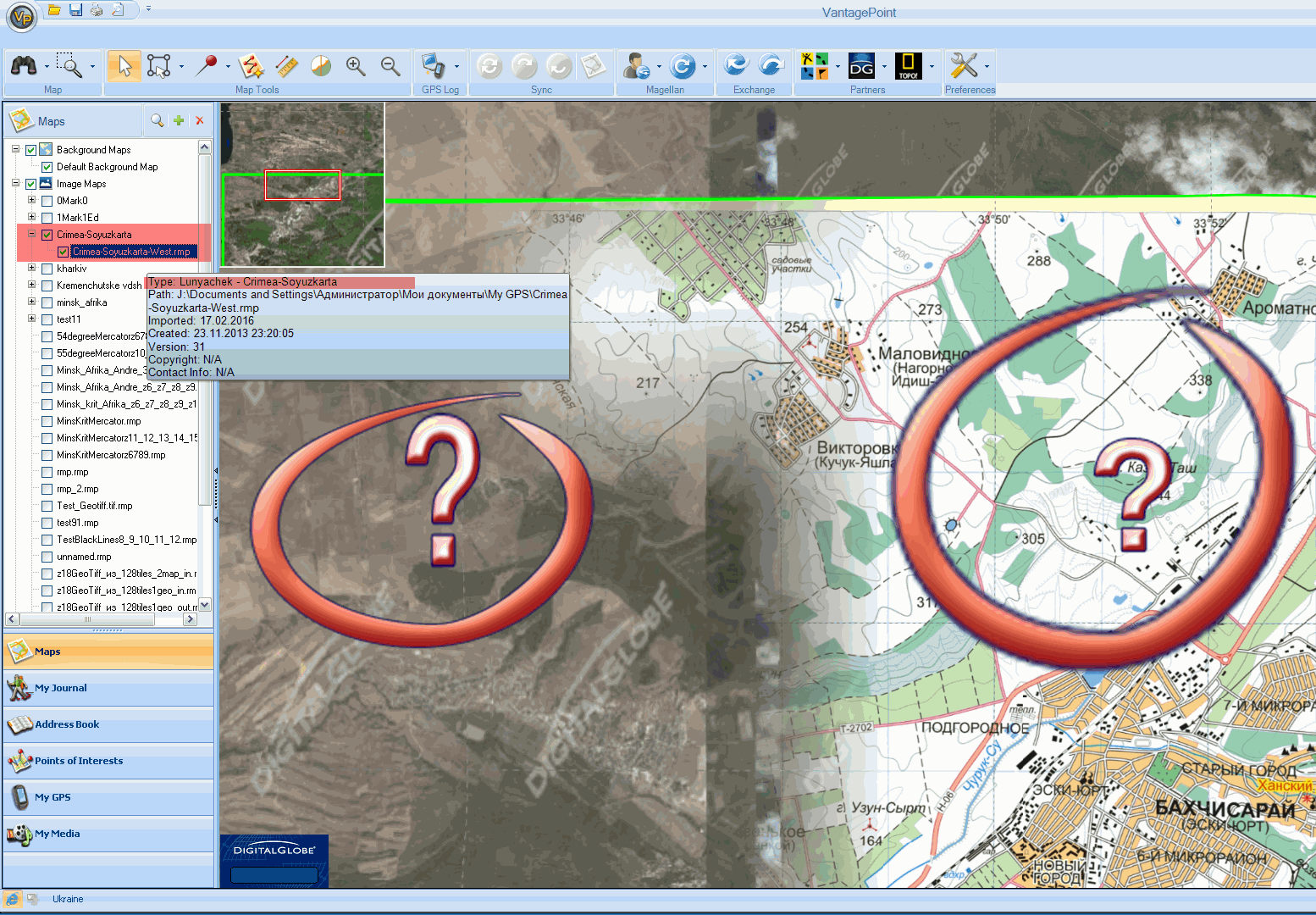Collapse the Background Maps tree node
This screenshot has width=1316, height=915.
pos(15,149)
